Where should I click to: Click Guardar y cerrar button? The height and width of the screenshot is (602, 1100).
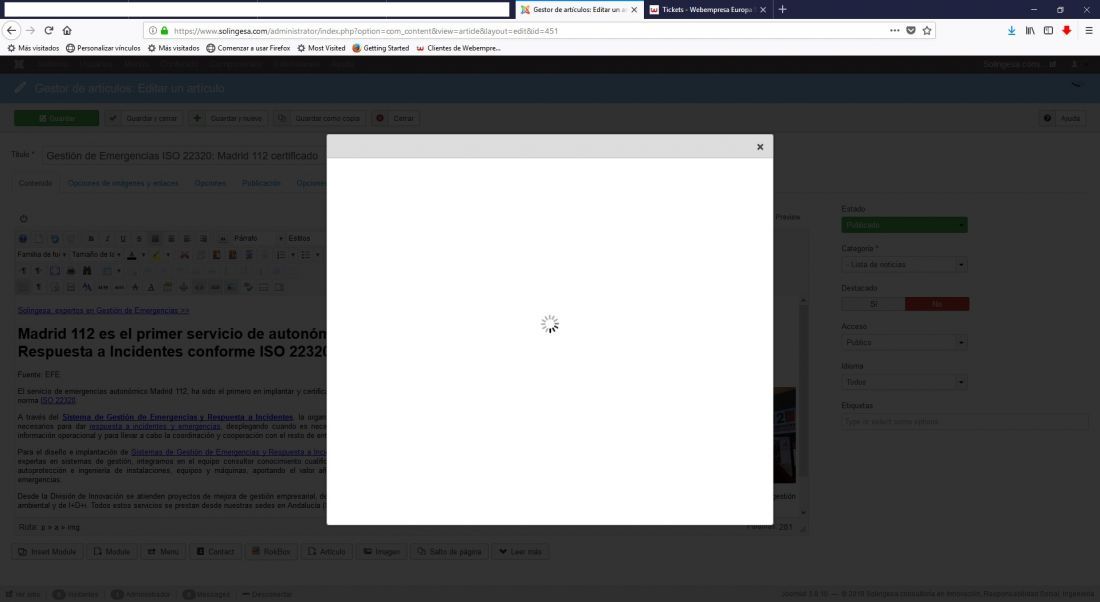point(144,118)
